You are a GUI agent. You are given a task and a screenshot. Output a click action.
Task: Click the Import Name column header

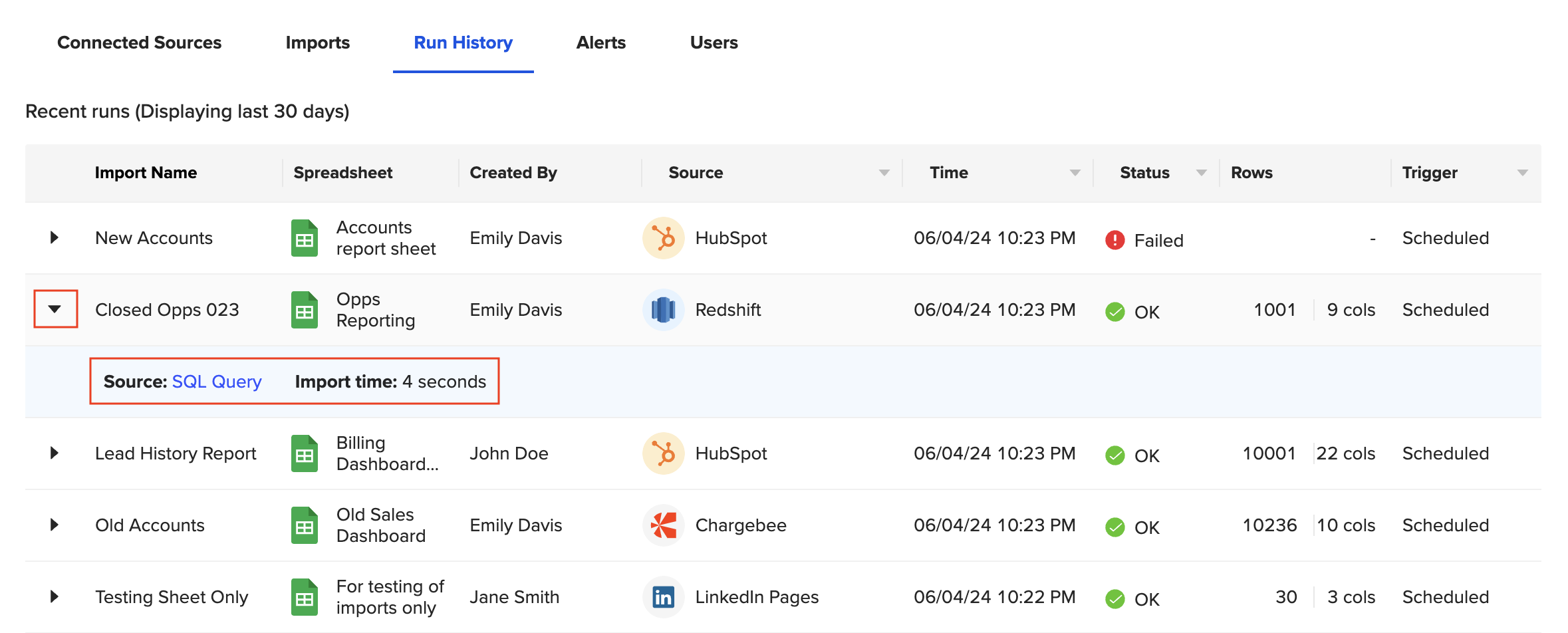click(x=146, y=173)
